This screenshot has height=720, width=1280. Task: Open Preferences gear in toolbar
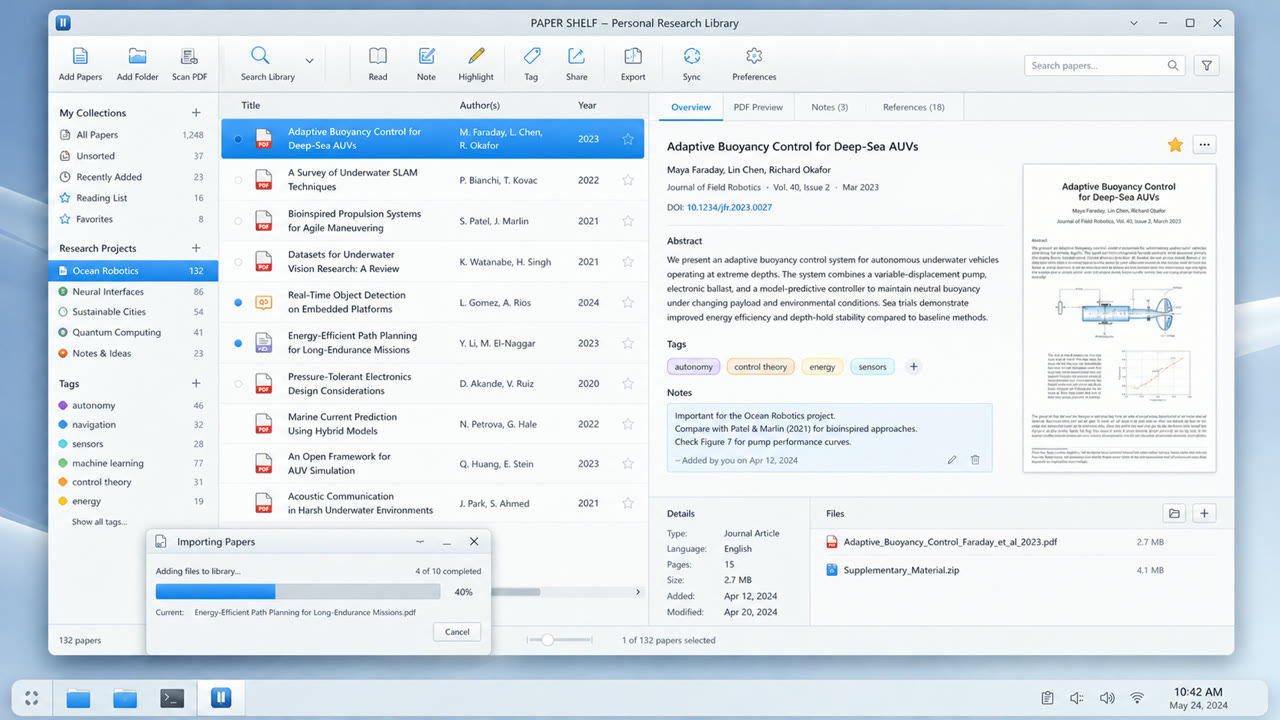pyautogui.click(x=754, y=56)
